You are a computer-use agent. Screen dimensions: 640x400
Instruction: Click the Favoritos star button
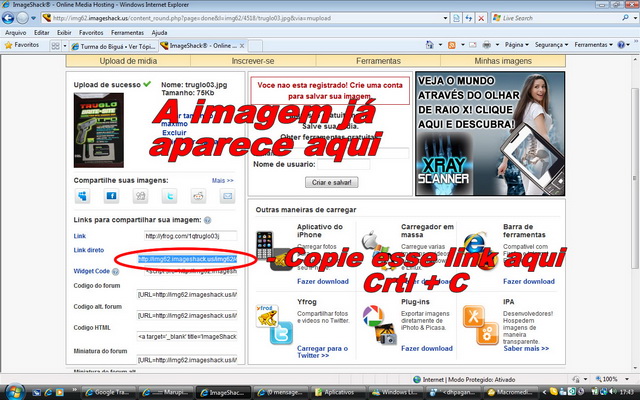[22, 45]
